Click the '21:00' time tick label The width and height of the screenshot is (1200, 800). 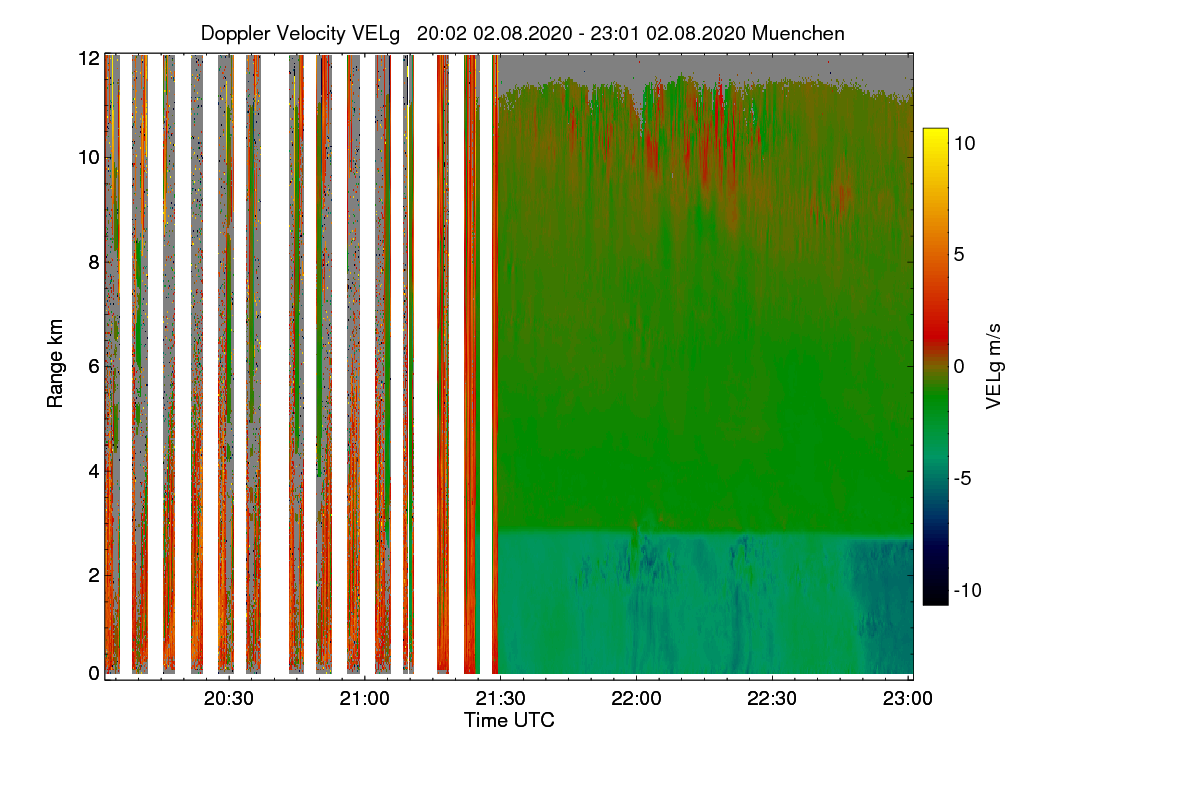[x=365, y=697]
